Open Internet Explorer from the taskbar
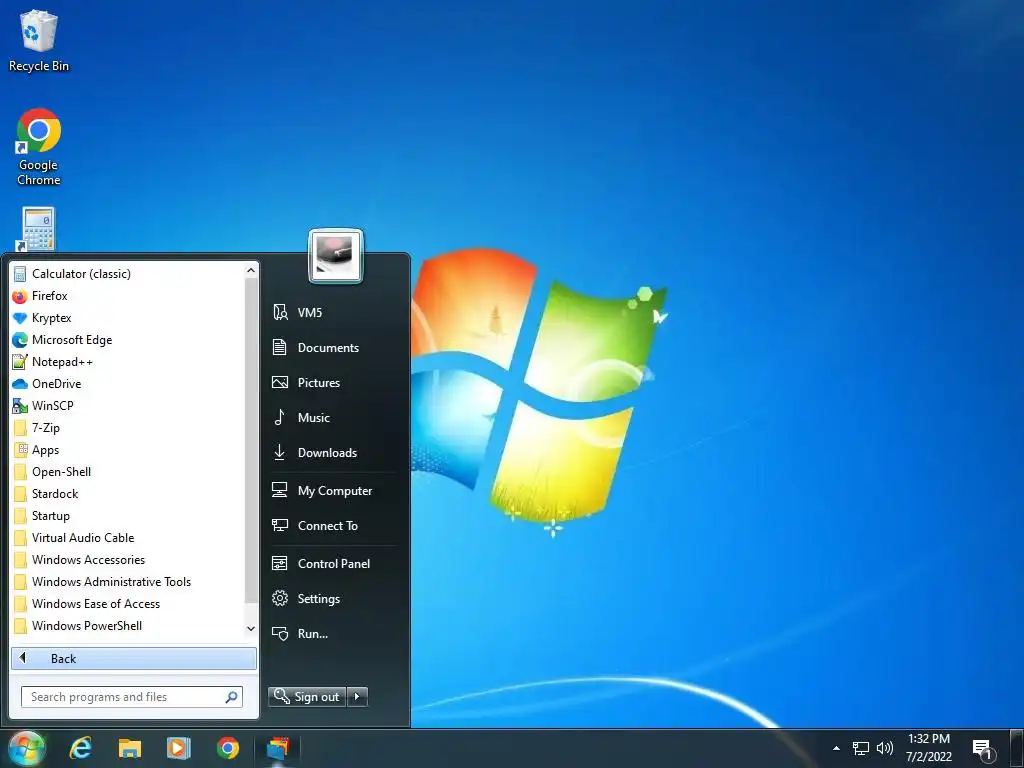The image size is (1024, 768). (x=80, y=748)
